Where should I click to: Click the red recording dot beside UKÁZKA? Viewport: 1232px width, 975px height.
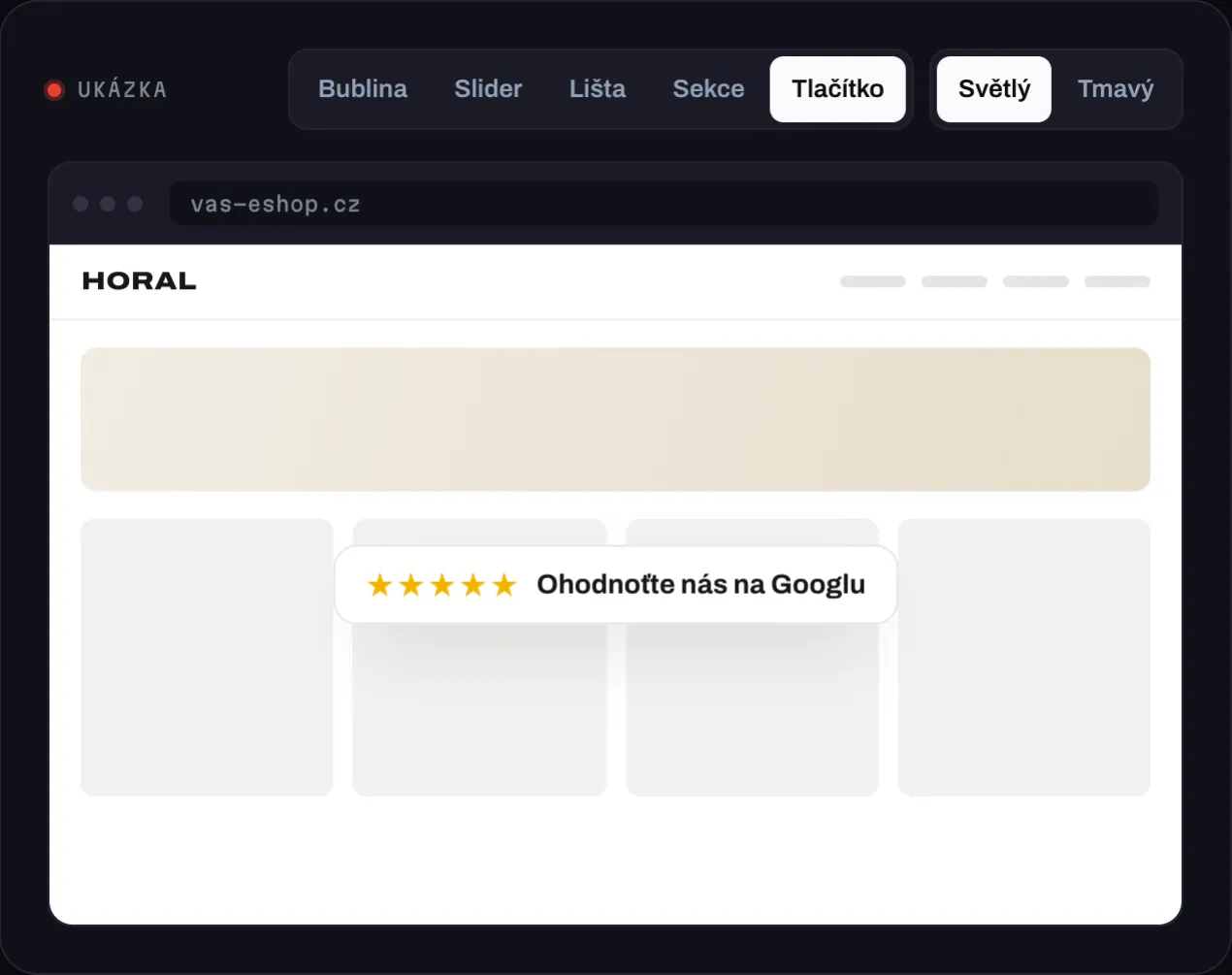(x=54, y=90)
